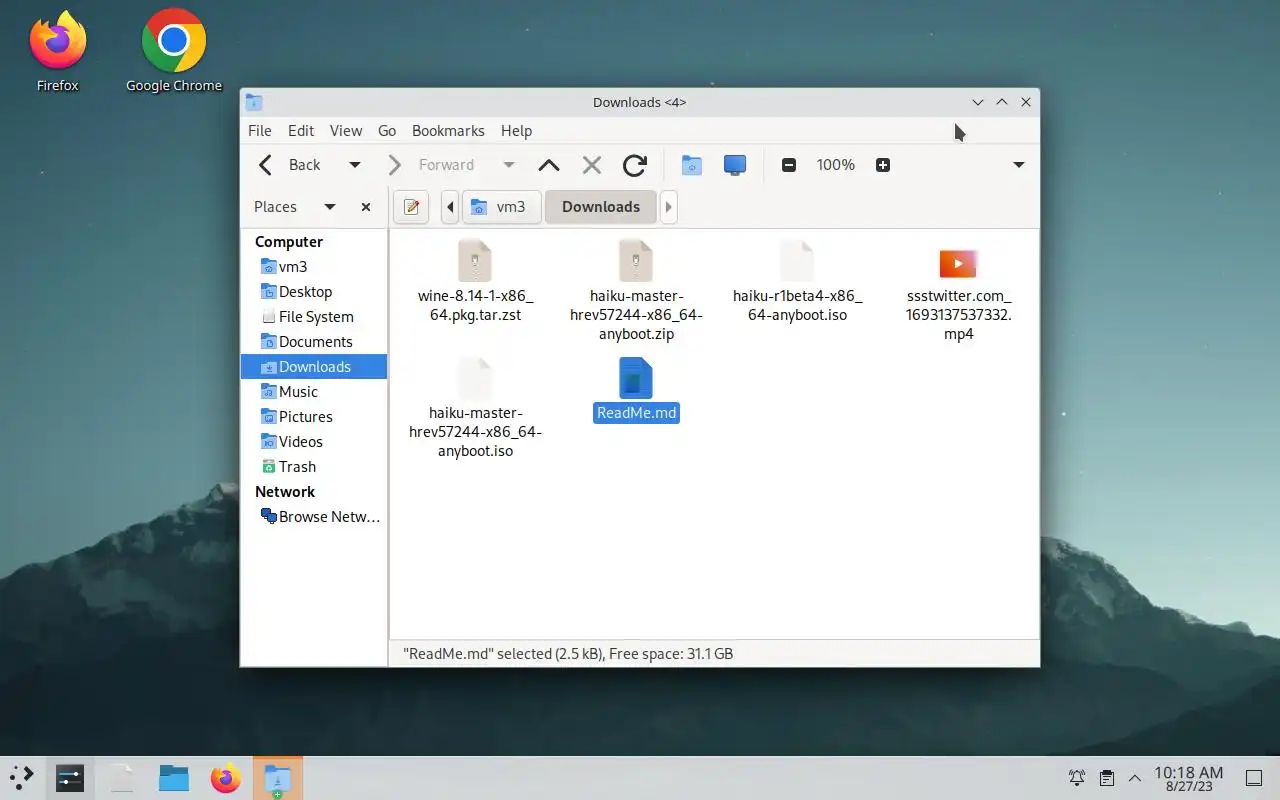
Task: Select Pictures in the sidebar
Action: click(x=314, y=417)
